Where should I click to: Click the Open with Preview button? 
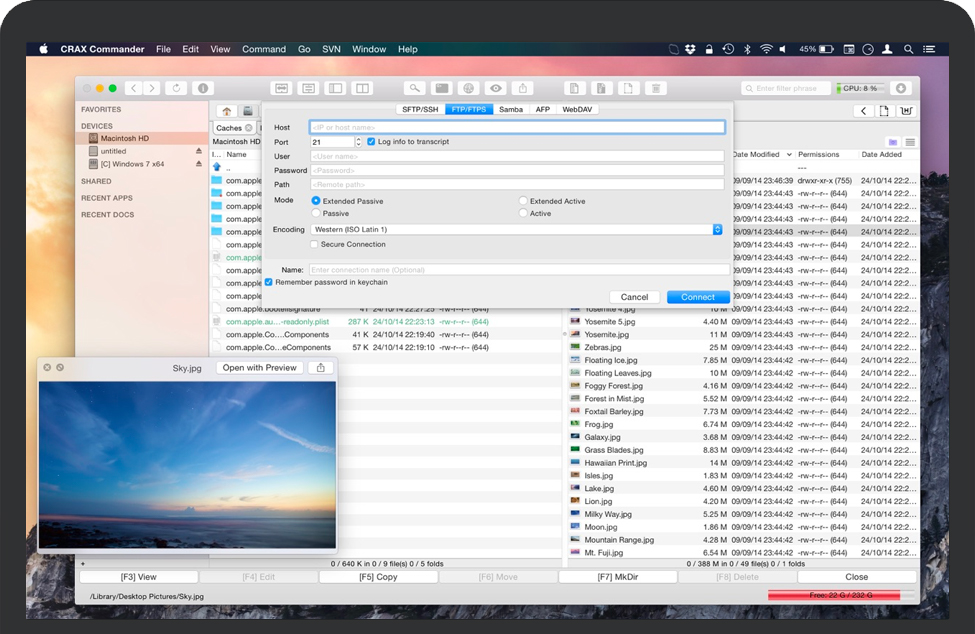[260, 368]
